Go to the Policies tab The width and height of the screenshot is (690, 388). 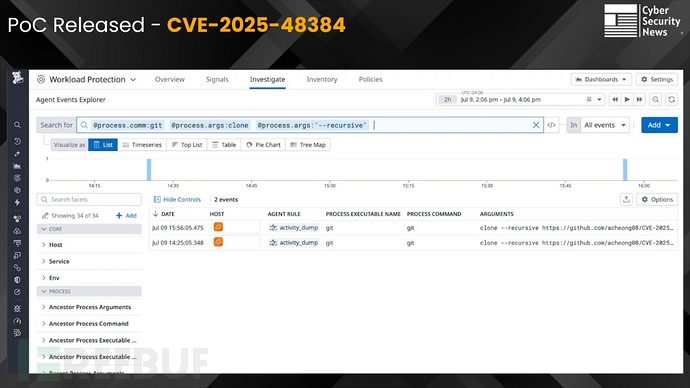tap(371, 80)
